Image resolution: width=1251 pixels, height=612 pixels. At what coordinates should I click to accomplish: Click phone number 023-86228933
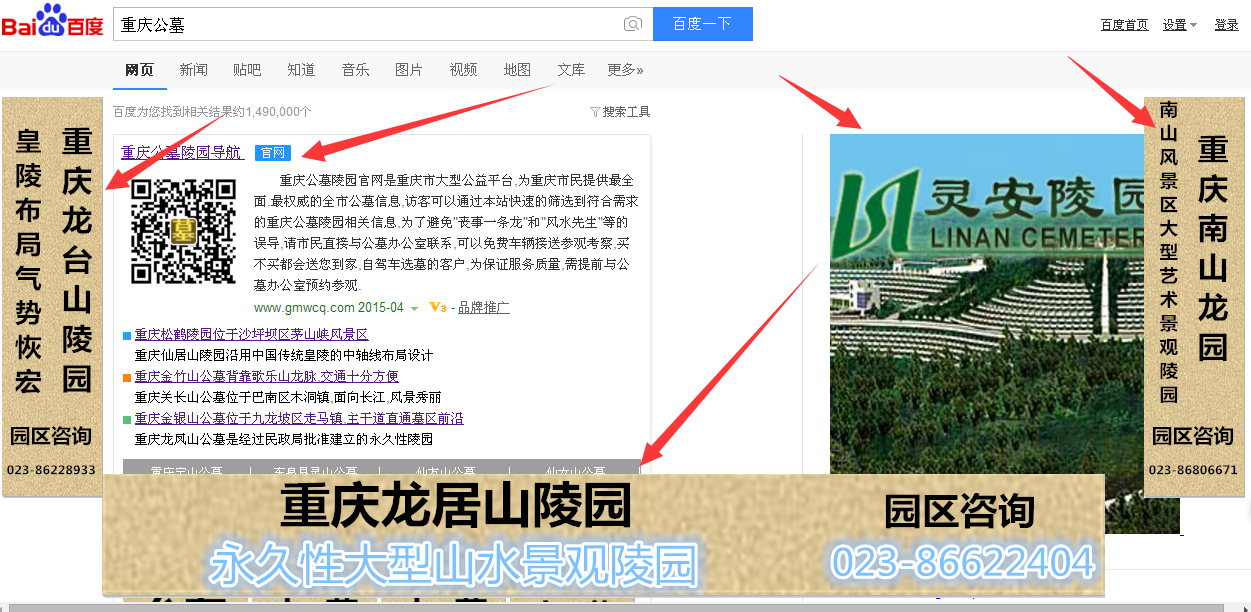pos(52,470)
